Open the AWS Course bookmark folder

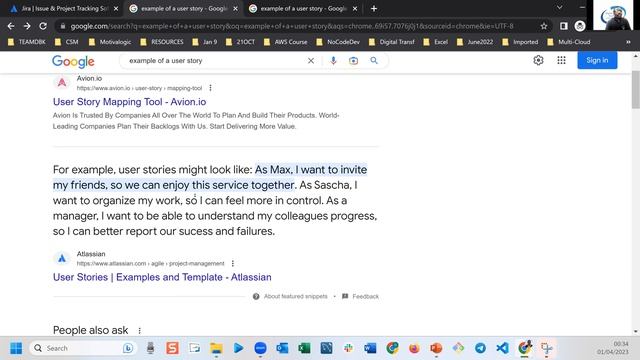tap(285, 42)
